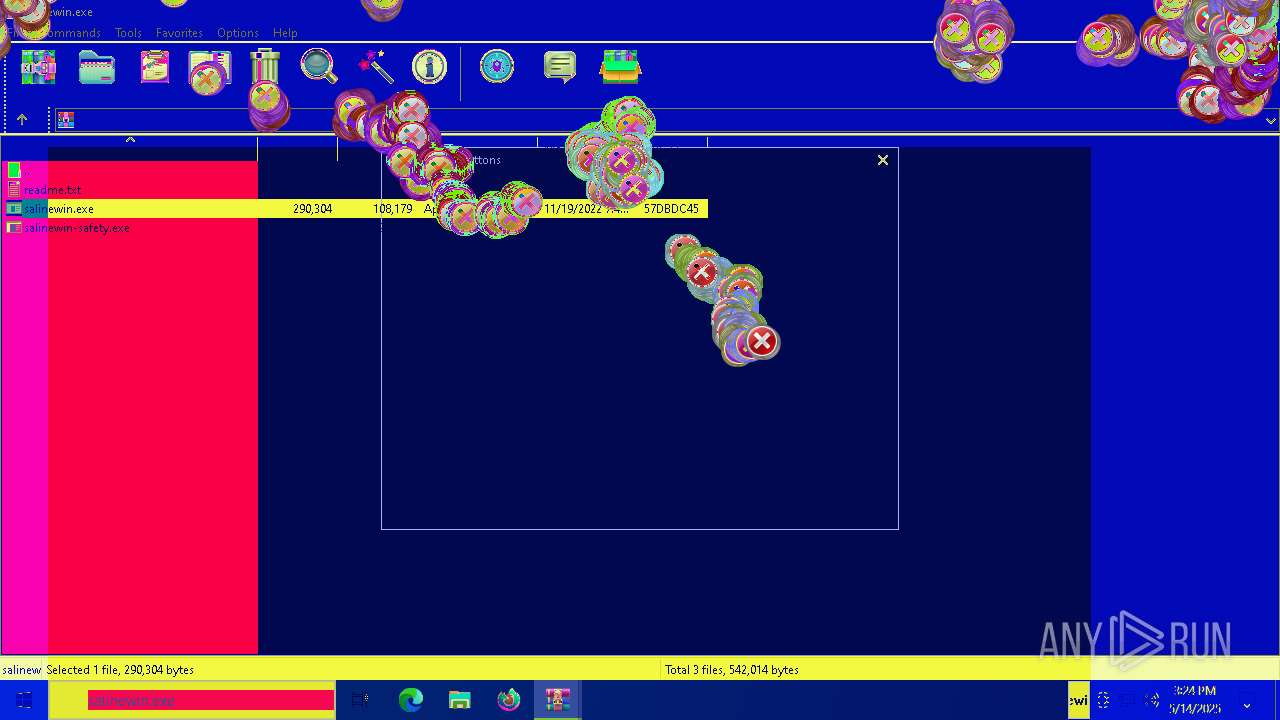
Task: Open the Commands menu
Action: [70, 33]
